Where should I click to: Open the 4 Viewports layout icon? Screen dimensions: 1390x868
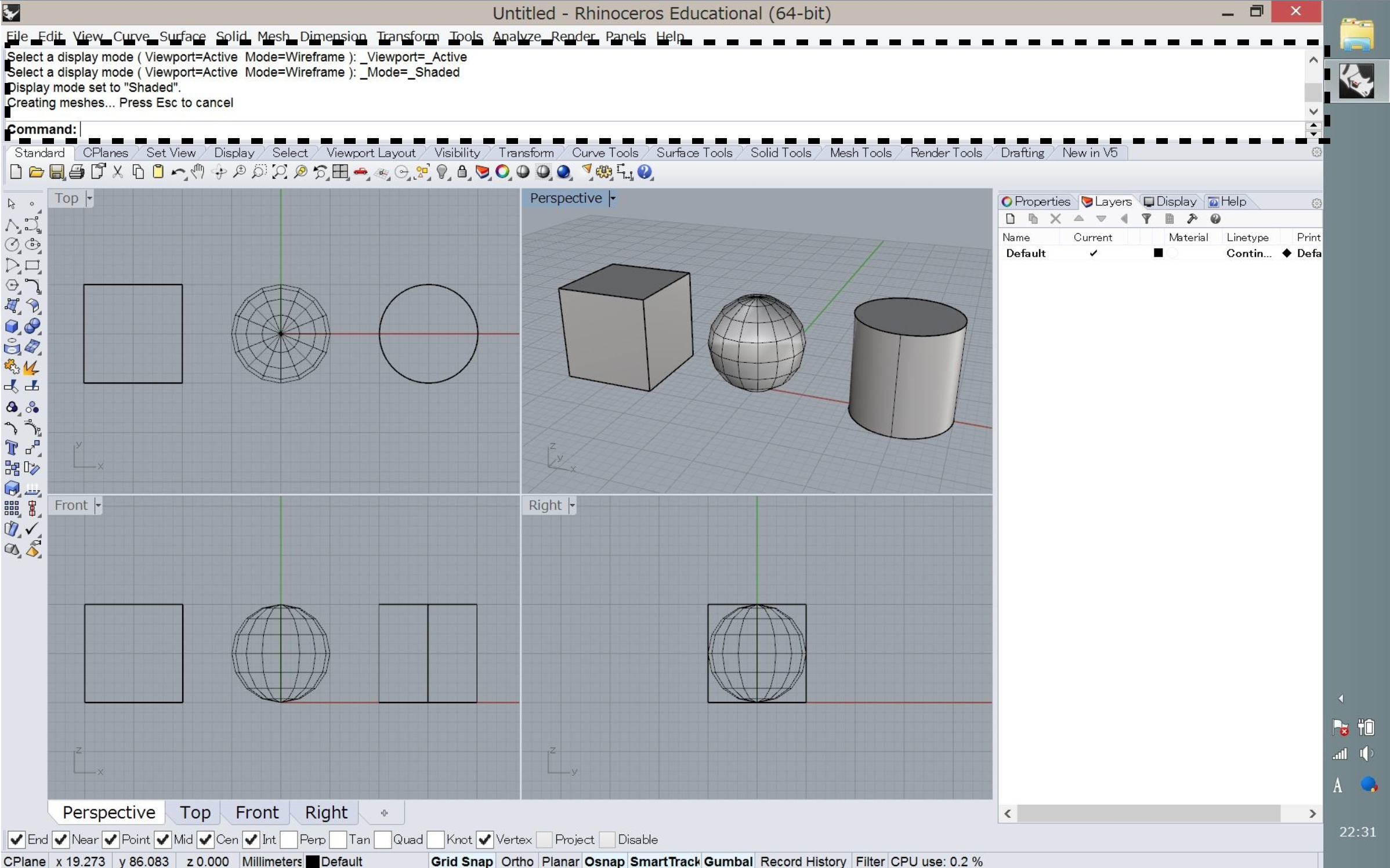point(341,172)
